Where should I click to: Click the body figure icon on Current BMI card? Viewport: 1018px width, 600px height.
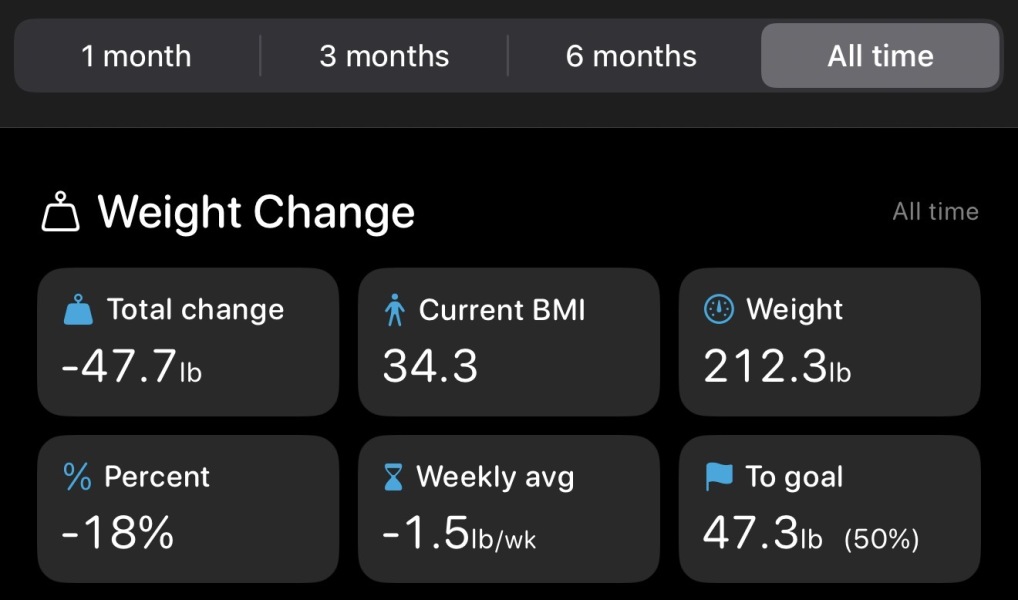pyautogui.click(x=397, y=309)
